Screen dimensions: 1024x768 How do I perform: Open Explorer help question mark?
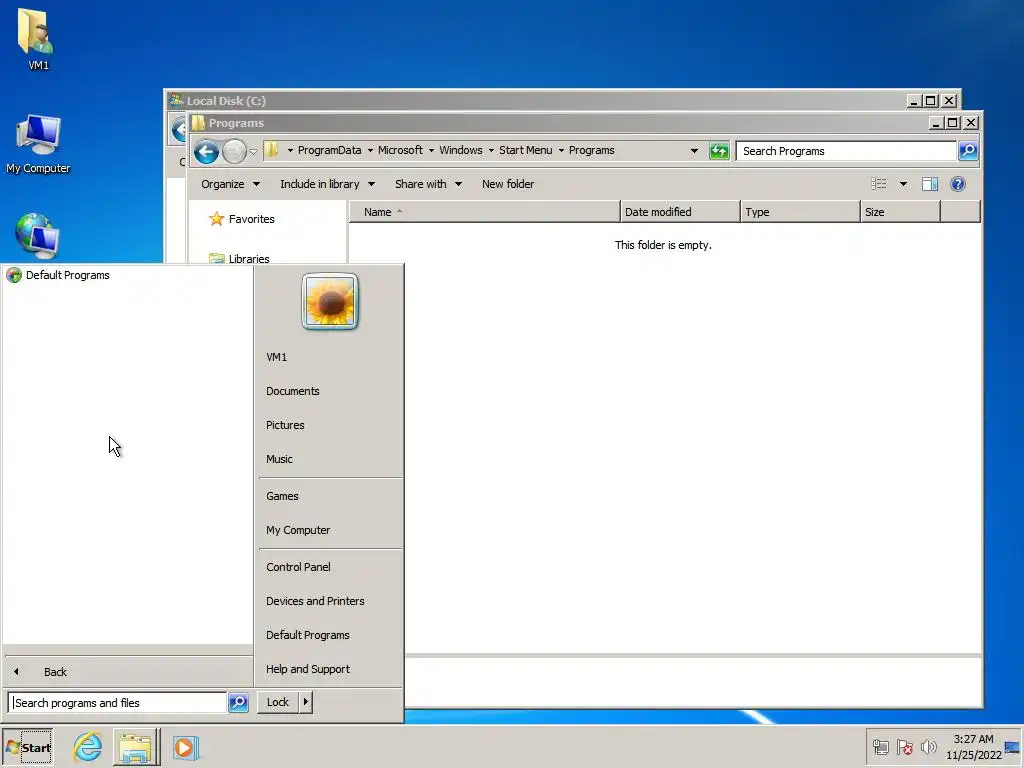tap(957, 184)
